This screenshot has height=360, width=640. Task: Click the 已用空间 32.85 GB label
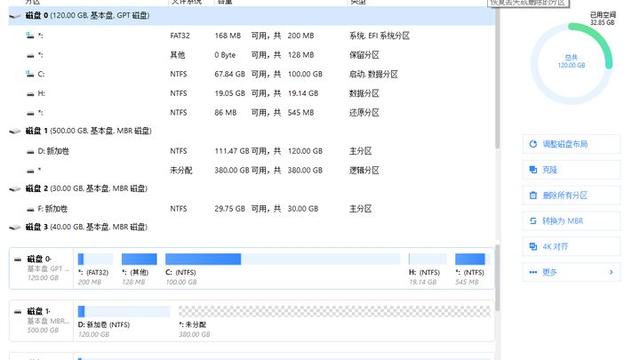click(602, 18)
